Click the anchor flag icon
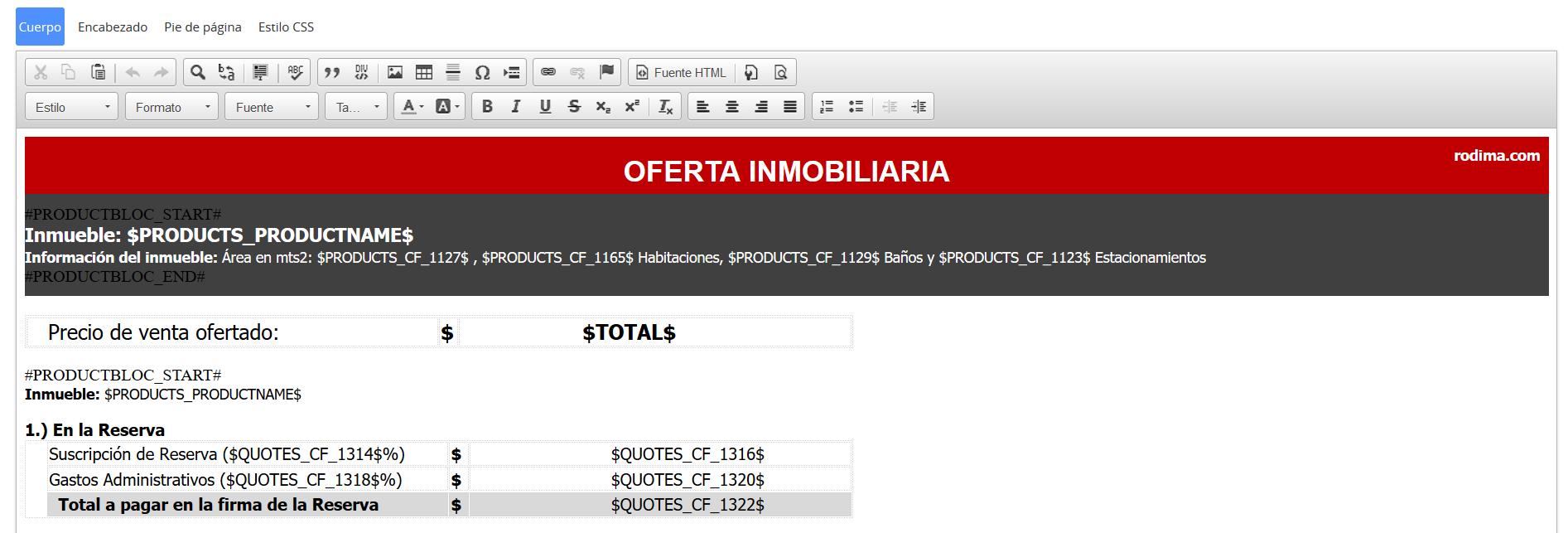 [x=606, y=73]
